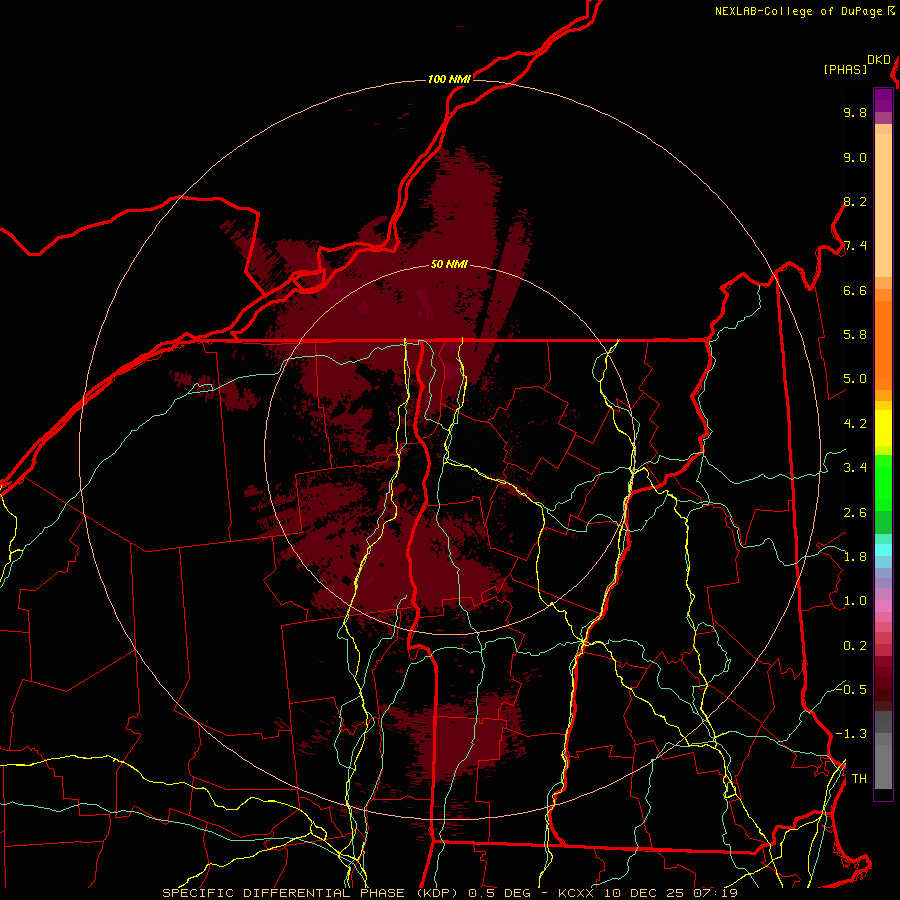Click the 9.0 value on legend
900x900 pixels.
(855, 157)
